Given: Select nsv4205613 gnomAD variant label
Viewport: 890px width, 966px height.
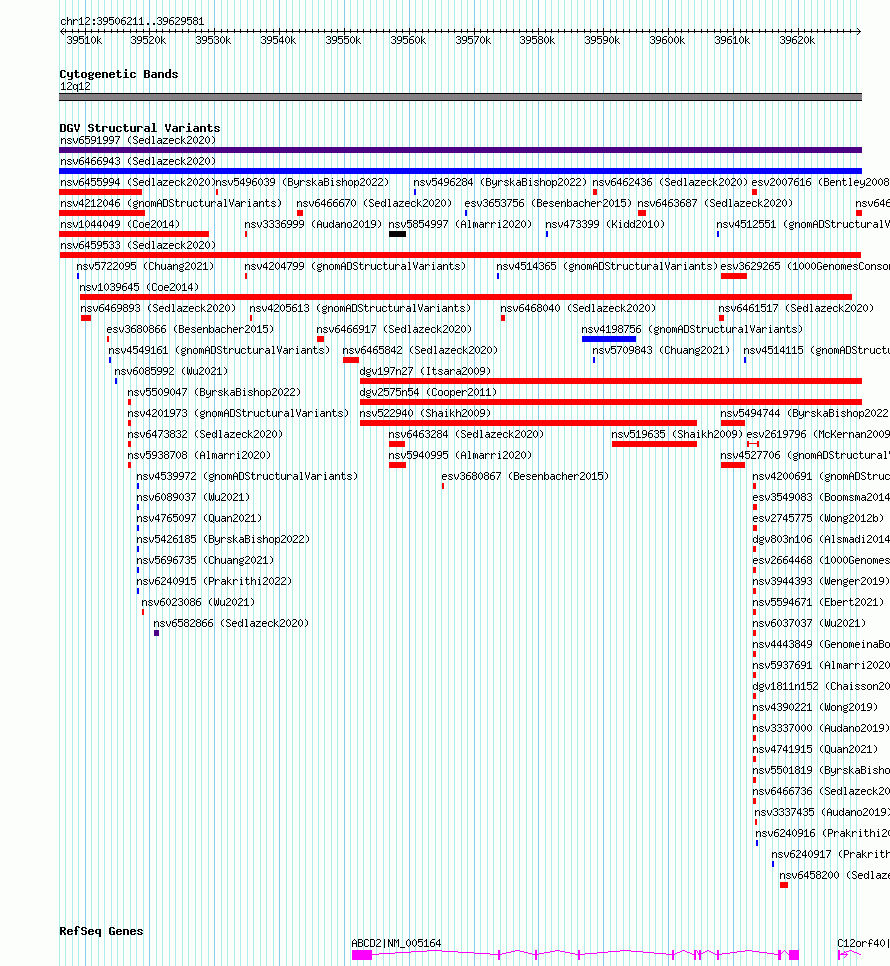Looking at the screenshot, I should click(360, 308).
